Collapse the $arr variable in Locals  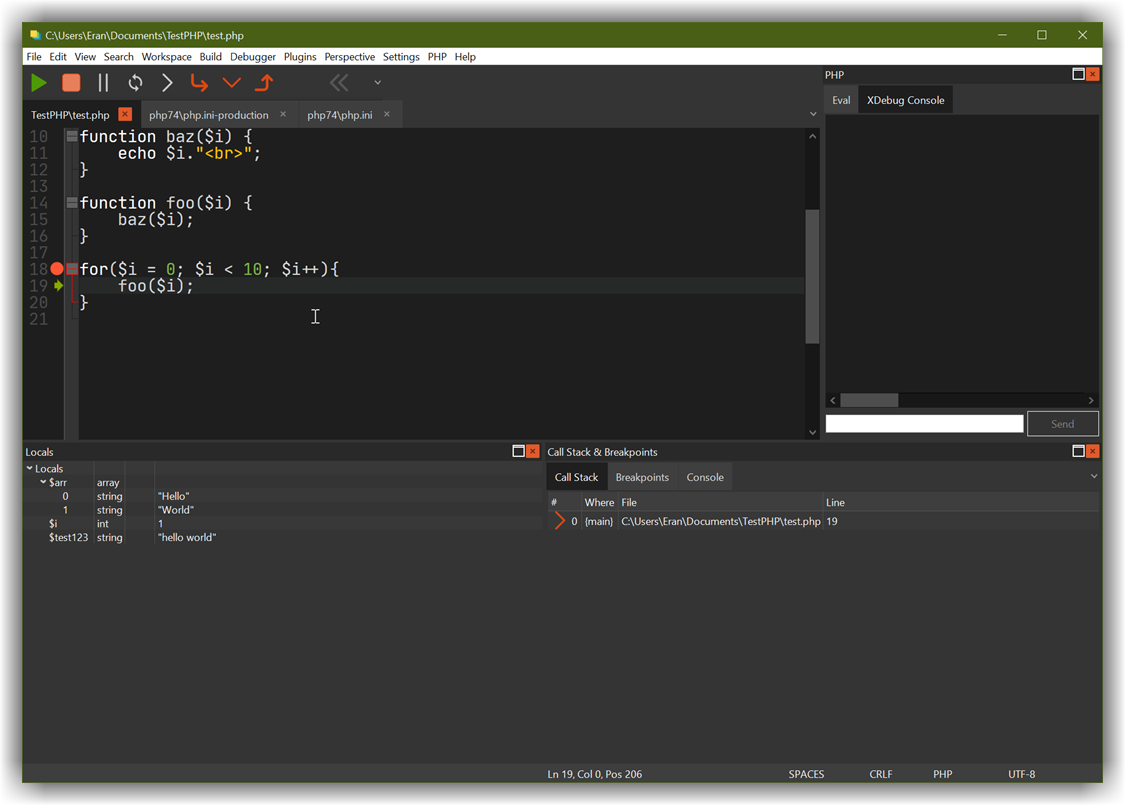(42, 482)
